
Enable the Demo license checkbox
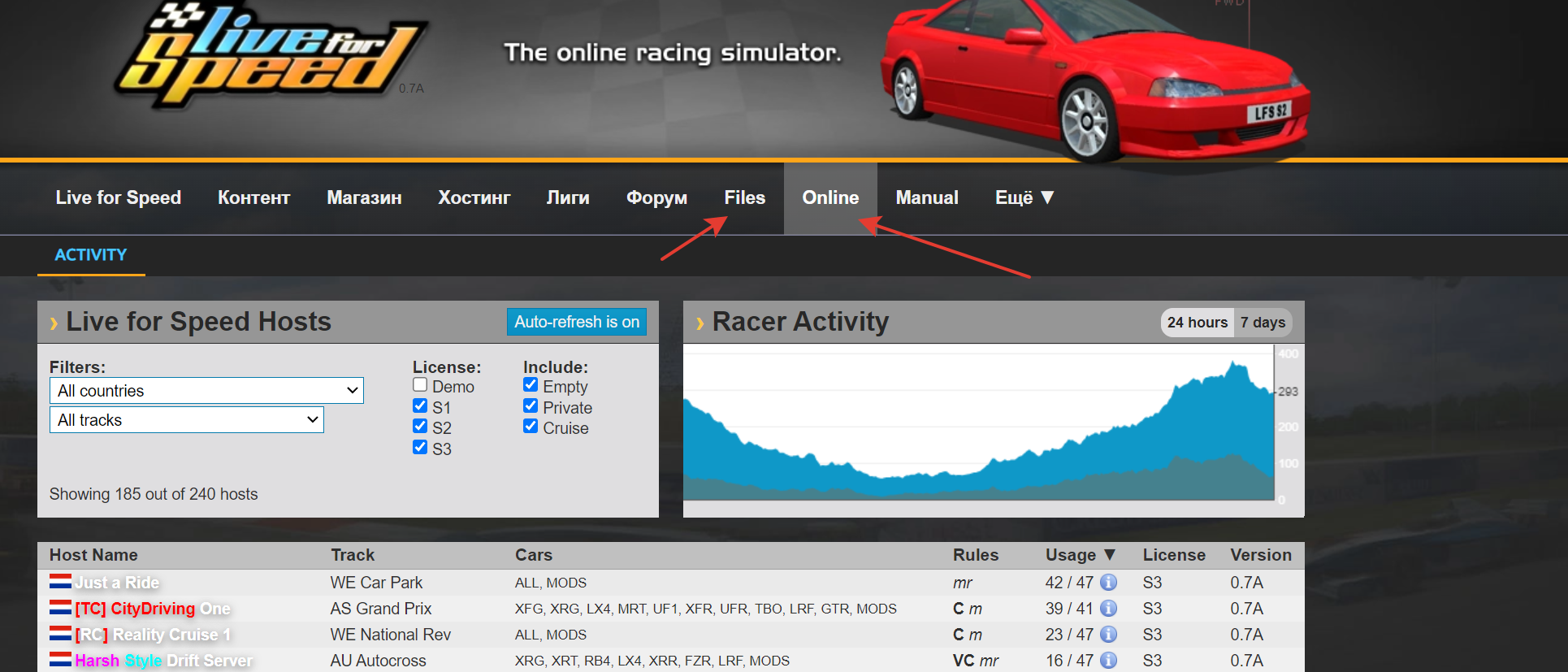click(420, 385)
